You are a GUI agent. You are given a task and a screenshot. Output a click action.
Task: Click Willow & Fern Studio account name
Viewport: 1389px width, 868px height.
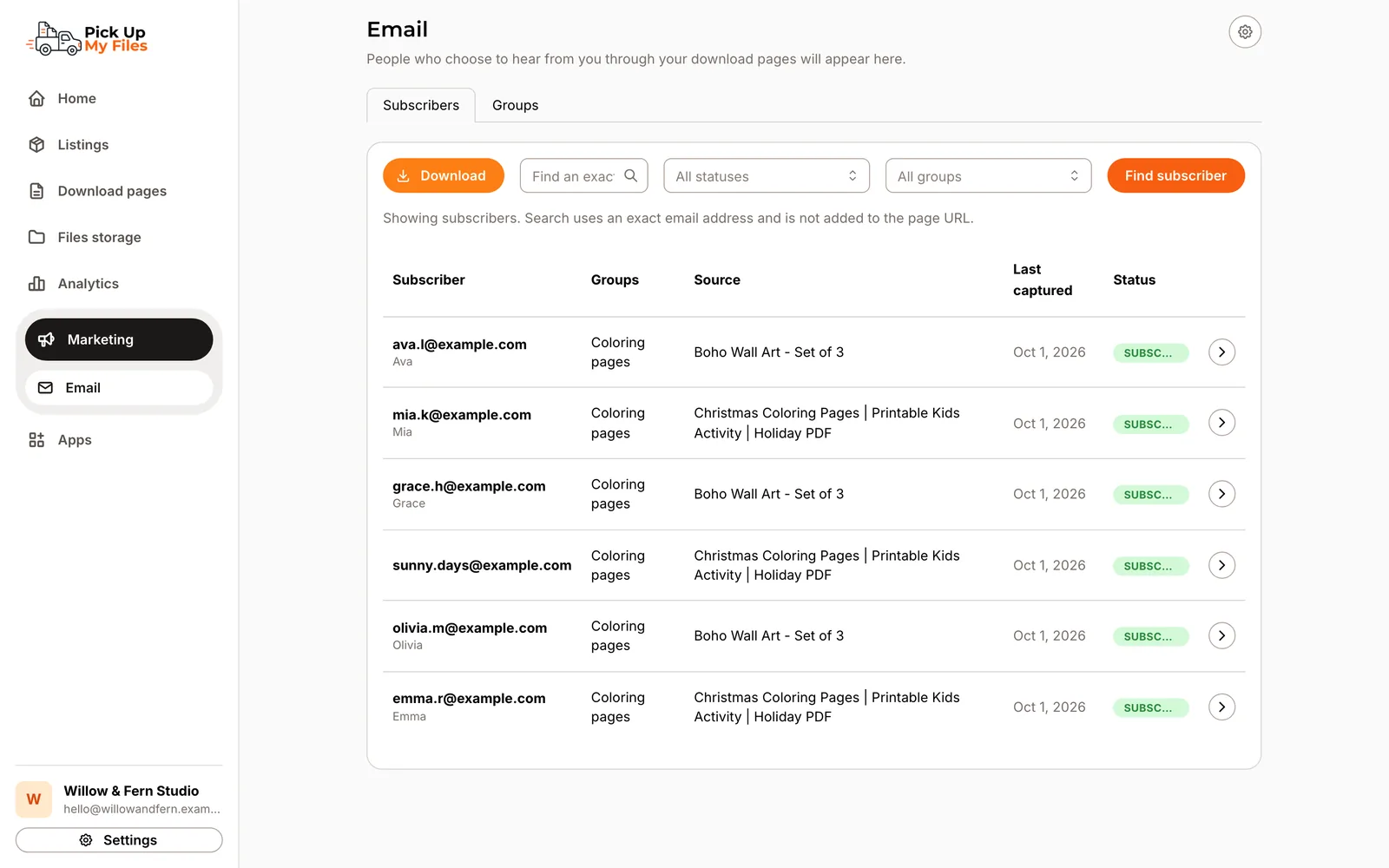pyautogui.click(x=131, y=791)
